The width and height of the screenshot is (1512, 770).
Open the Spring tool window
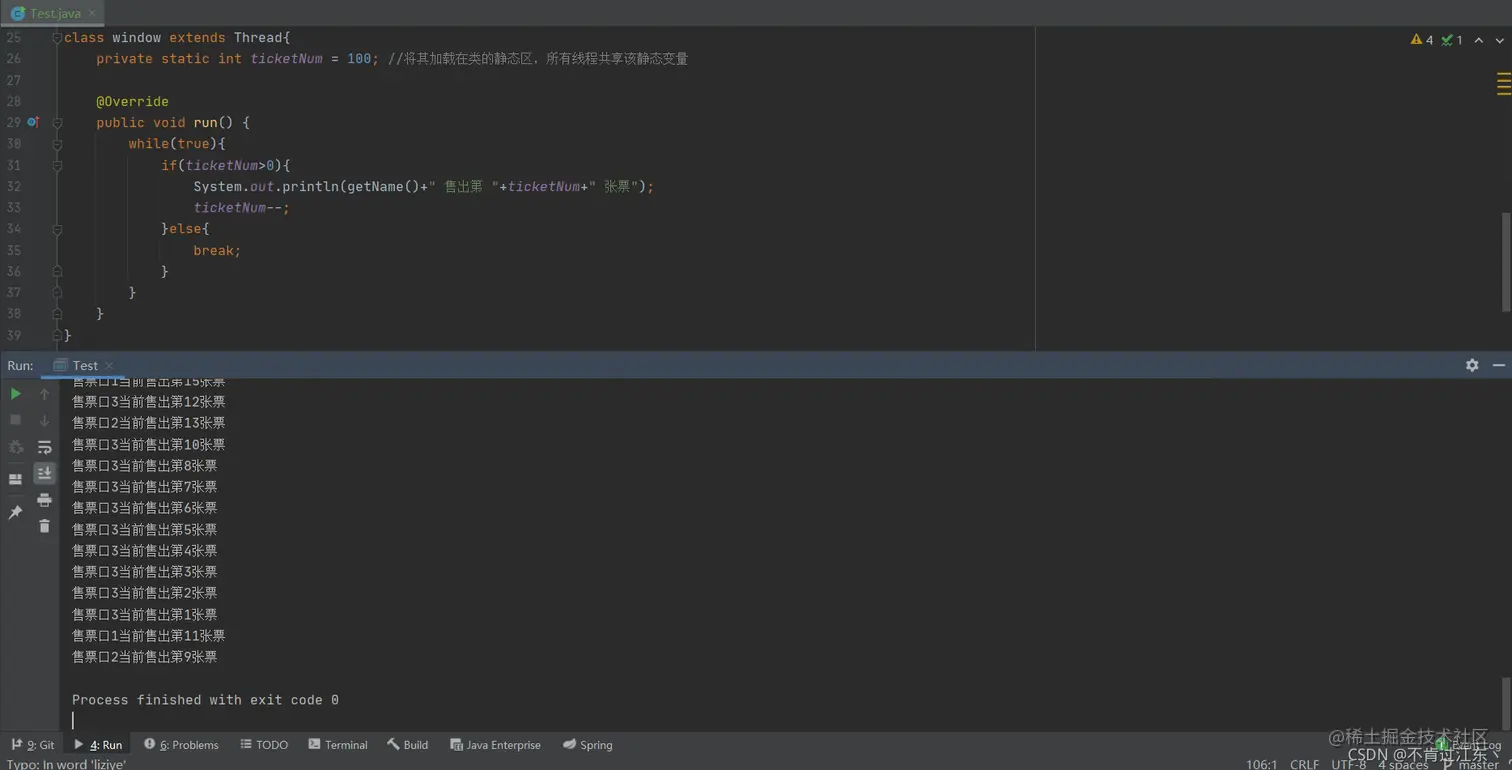(587, 745)
